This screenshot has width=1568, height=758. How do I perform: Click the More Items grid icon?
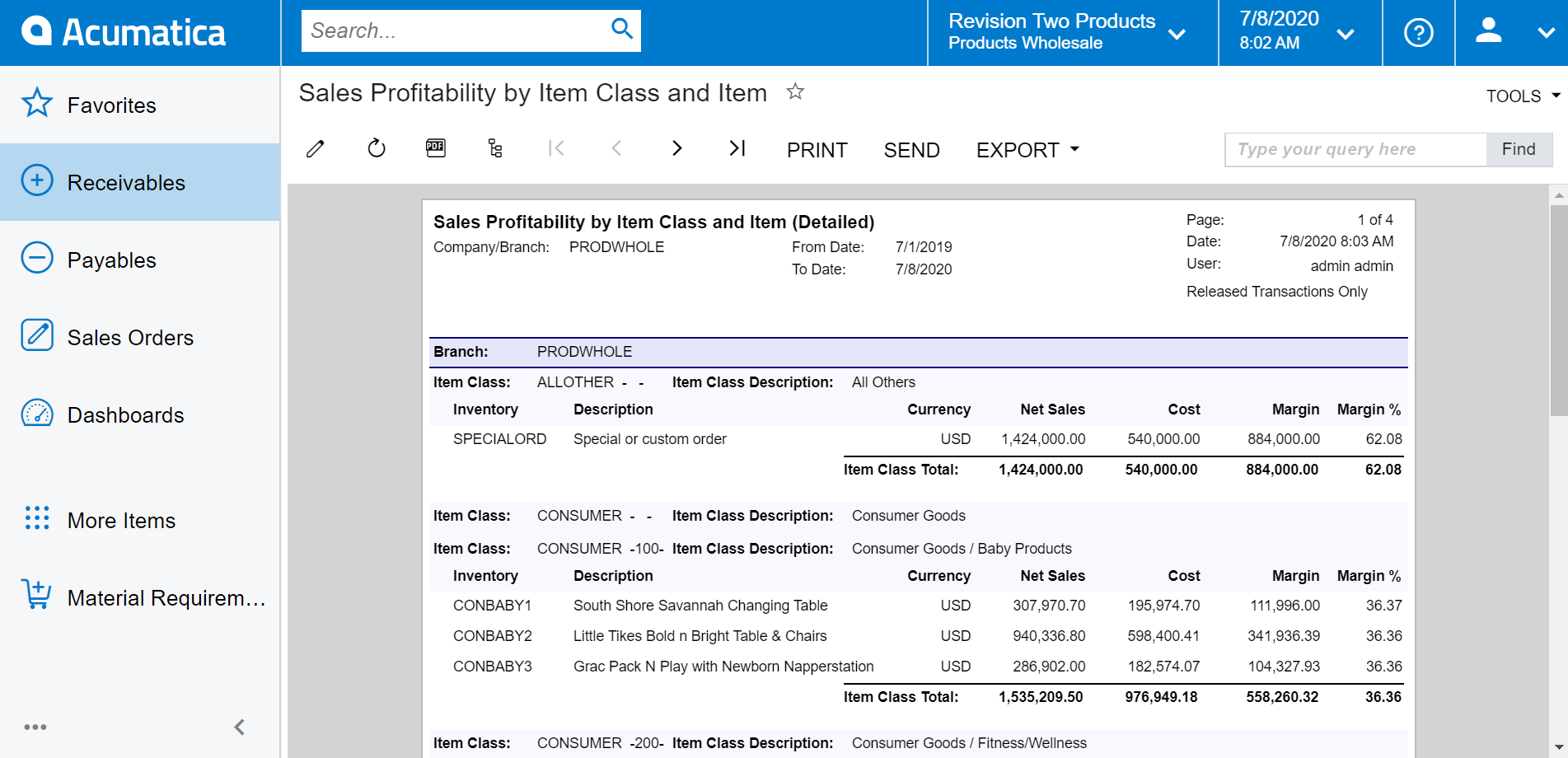pyautogui.click(x=37, y=517)
